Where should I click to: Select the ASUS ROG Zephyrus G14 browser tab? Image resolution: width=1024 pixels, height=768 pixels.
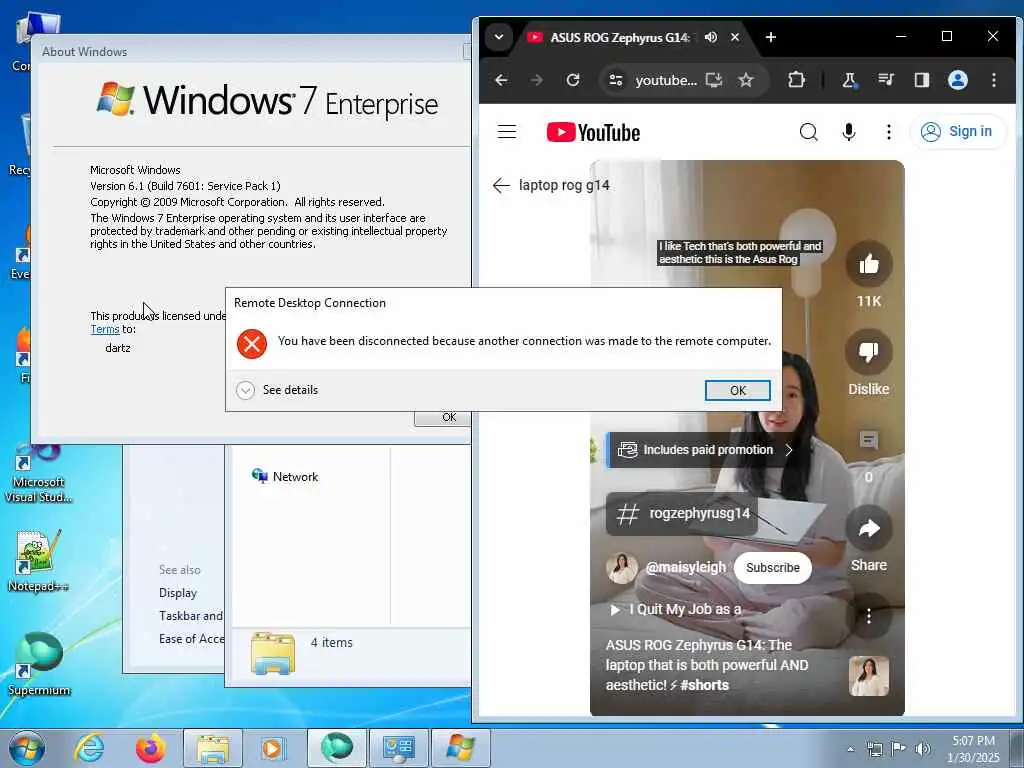pyautogui.click(x=619, y=37)
